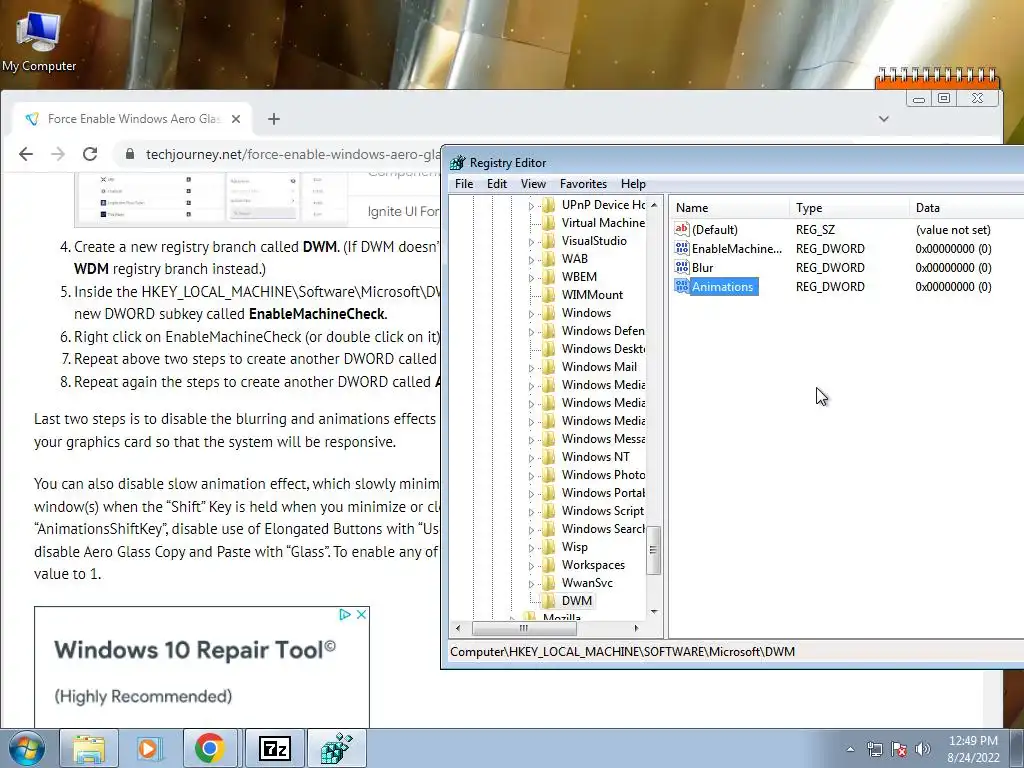The image size is (1024, 768).
Task: Select the Windows Search key
Action: (603, 528)
